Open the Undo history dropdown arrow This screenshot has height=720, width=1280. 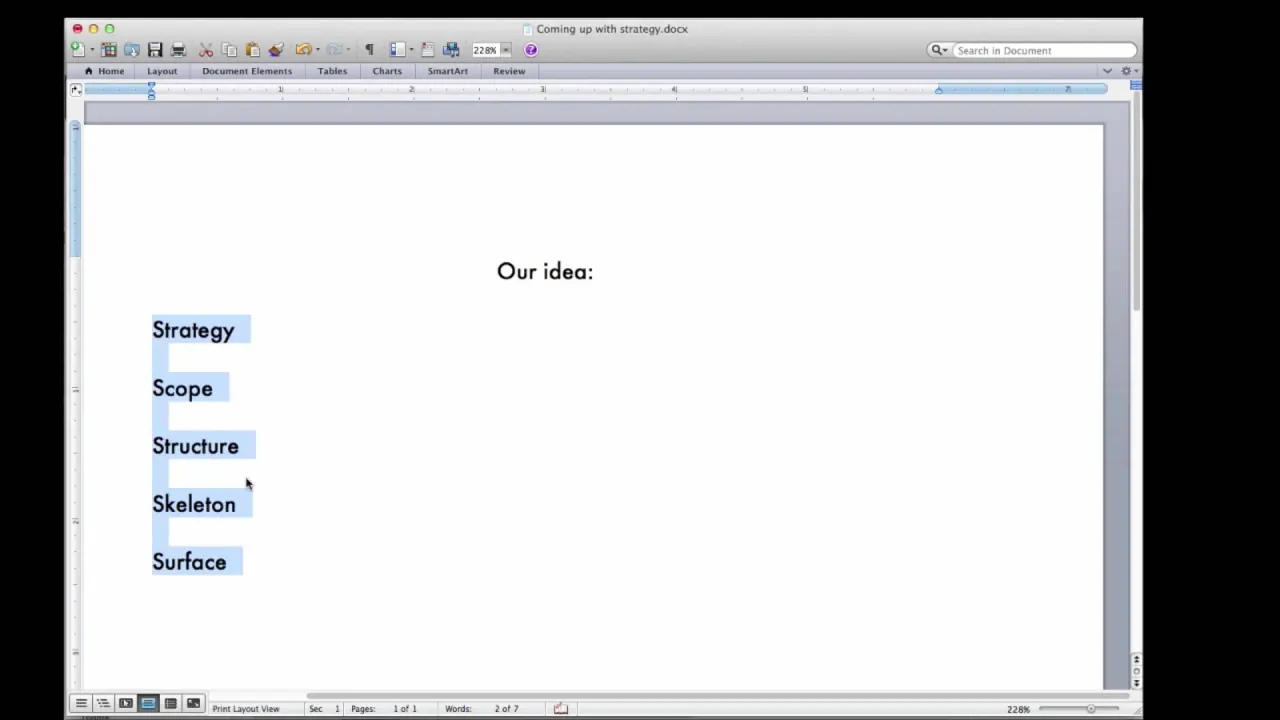[317, 50]
